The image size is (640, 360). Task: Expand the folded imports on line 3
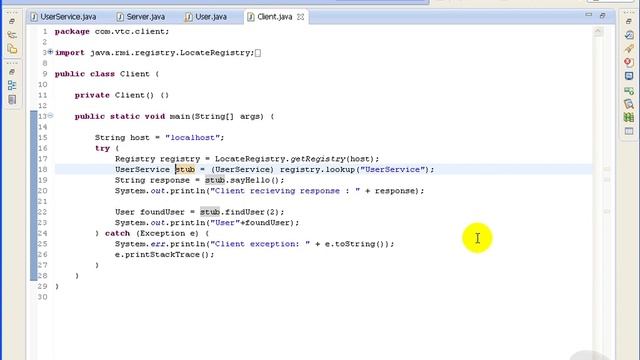click(x=50, y=52)
